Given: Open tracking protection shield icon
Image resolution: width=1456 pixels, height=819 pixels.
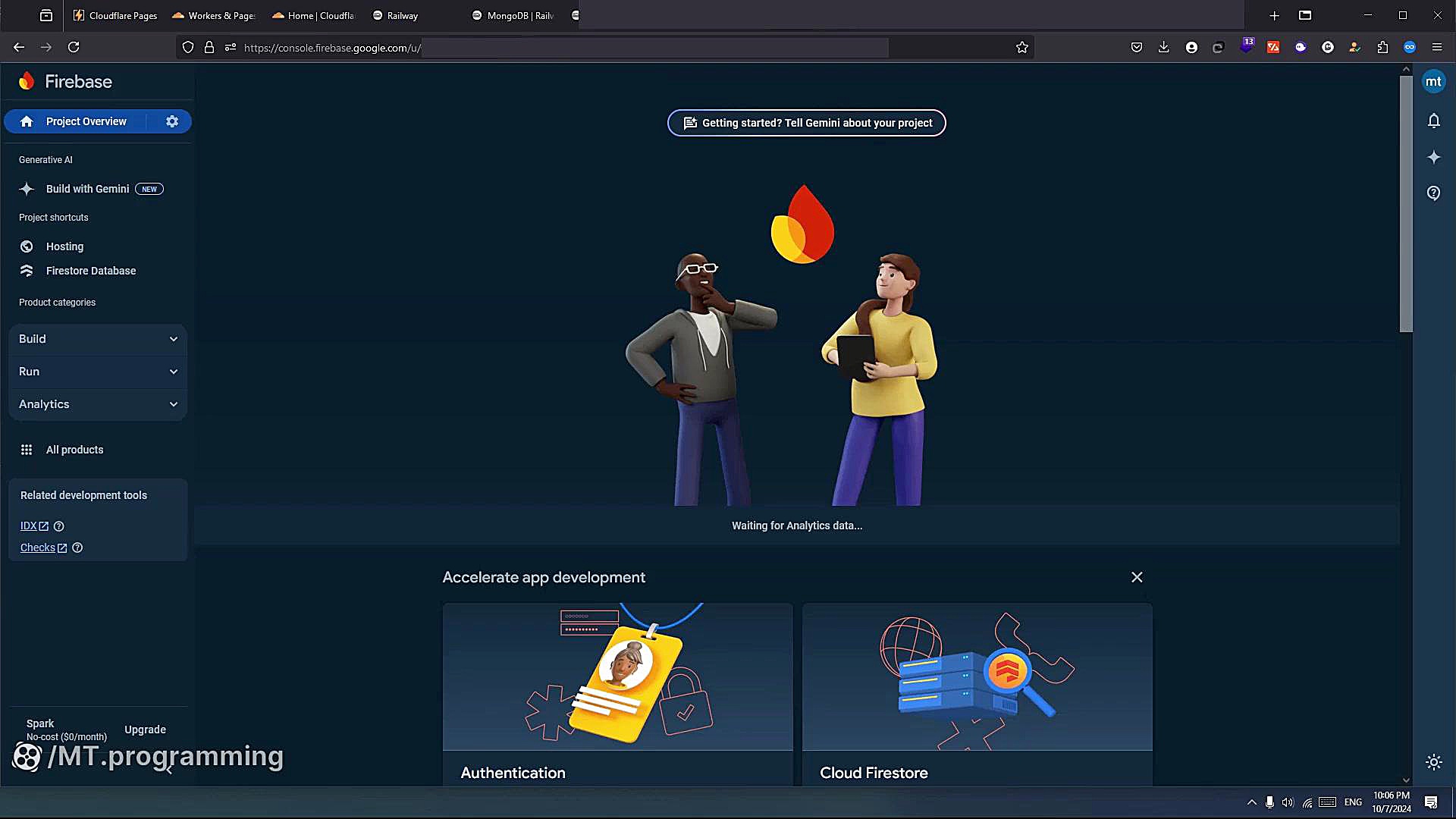Looking at the screenshot, I should click(188, 47).
